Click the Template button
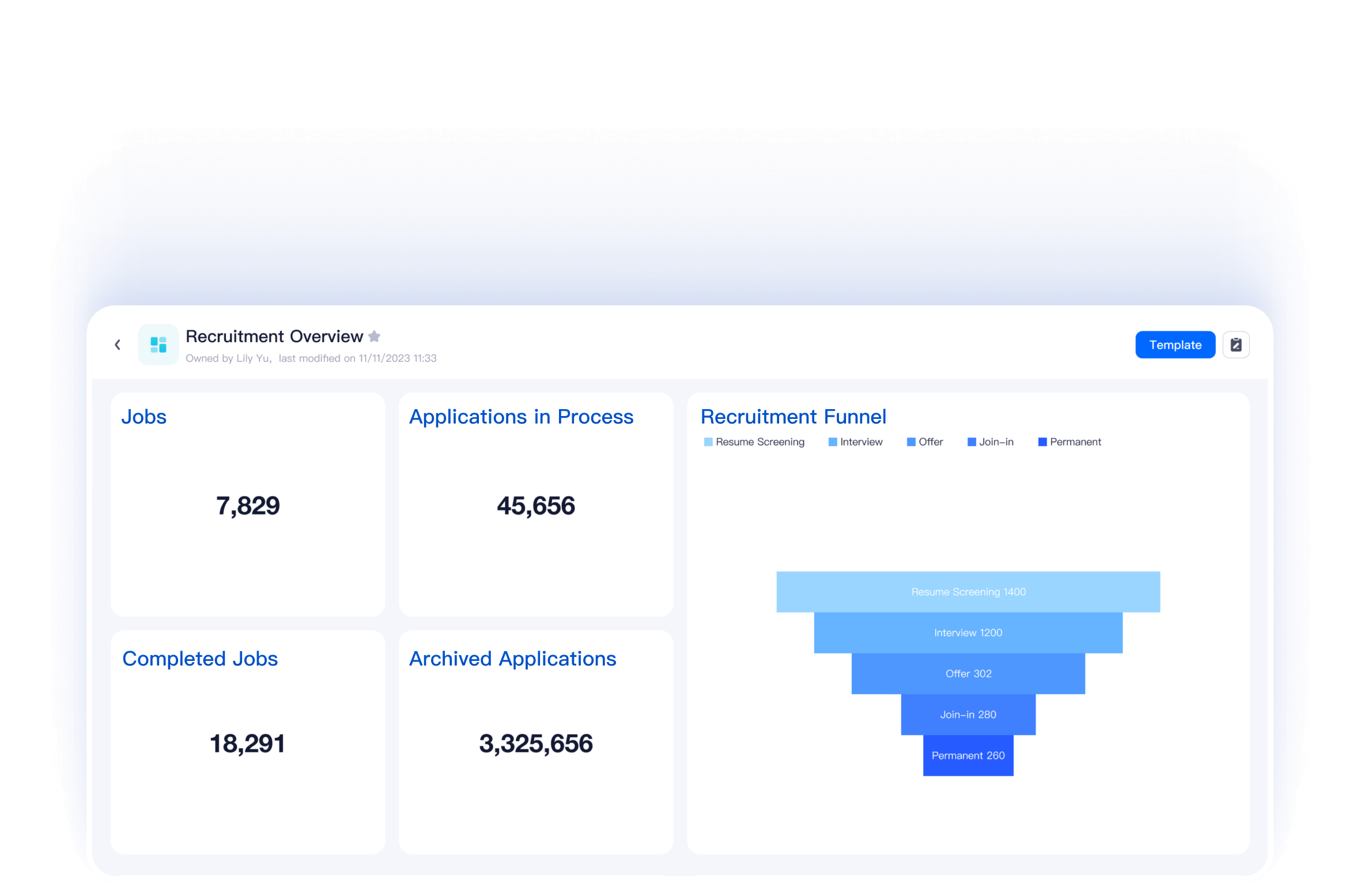The height and width of the screenshot is (896, 1360). pos(1176,344)
